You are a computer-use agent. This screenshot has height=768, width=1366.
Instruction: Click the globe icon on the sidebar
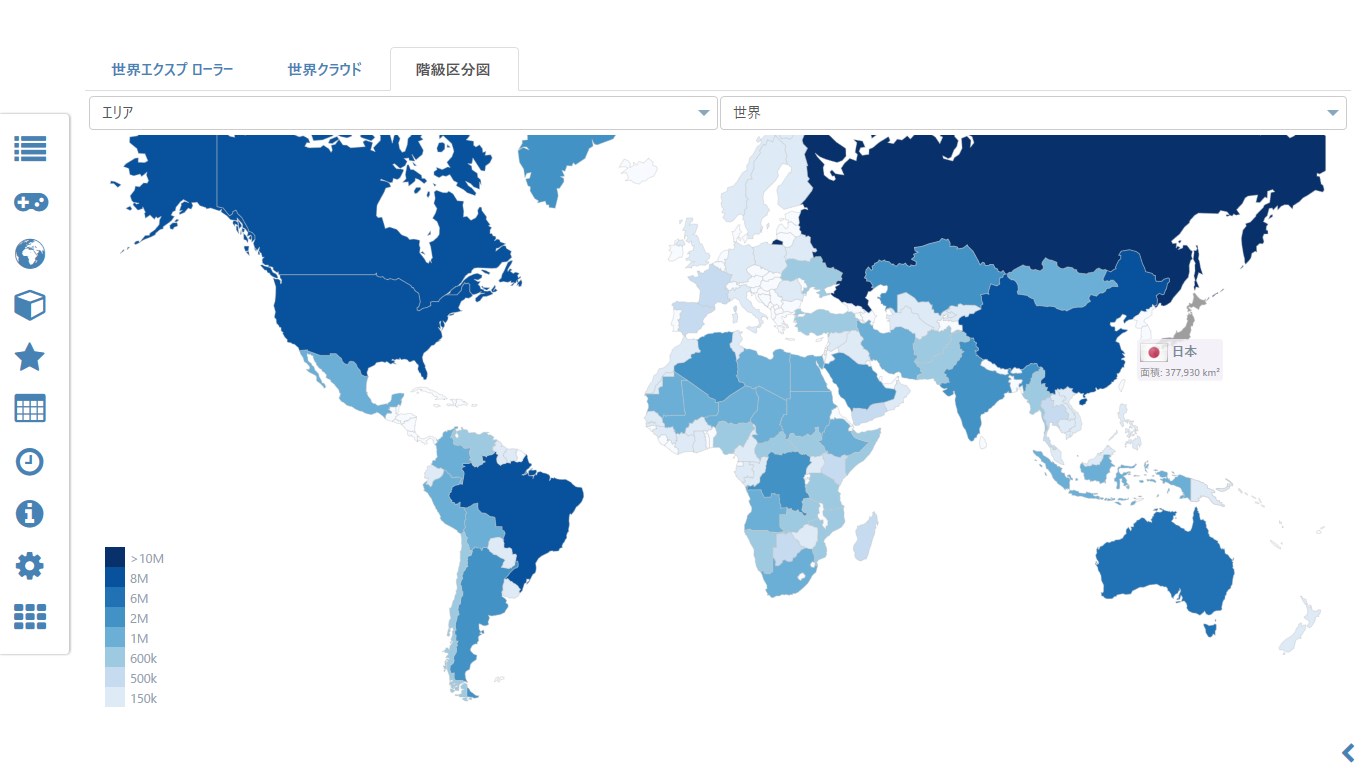point(30,254)
